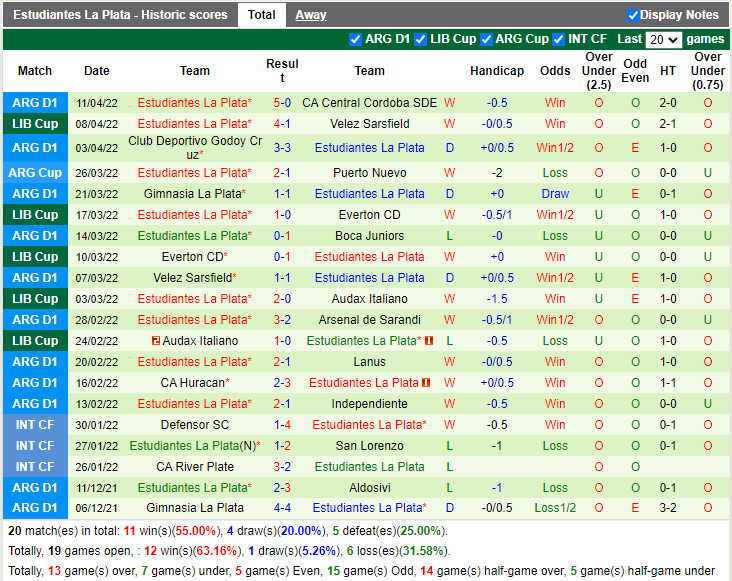Viewport: 732px width, 581px height.
Task: Click the red card icon beside Audax Italiano
Action: coord(156,341)
